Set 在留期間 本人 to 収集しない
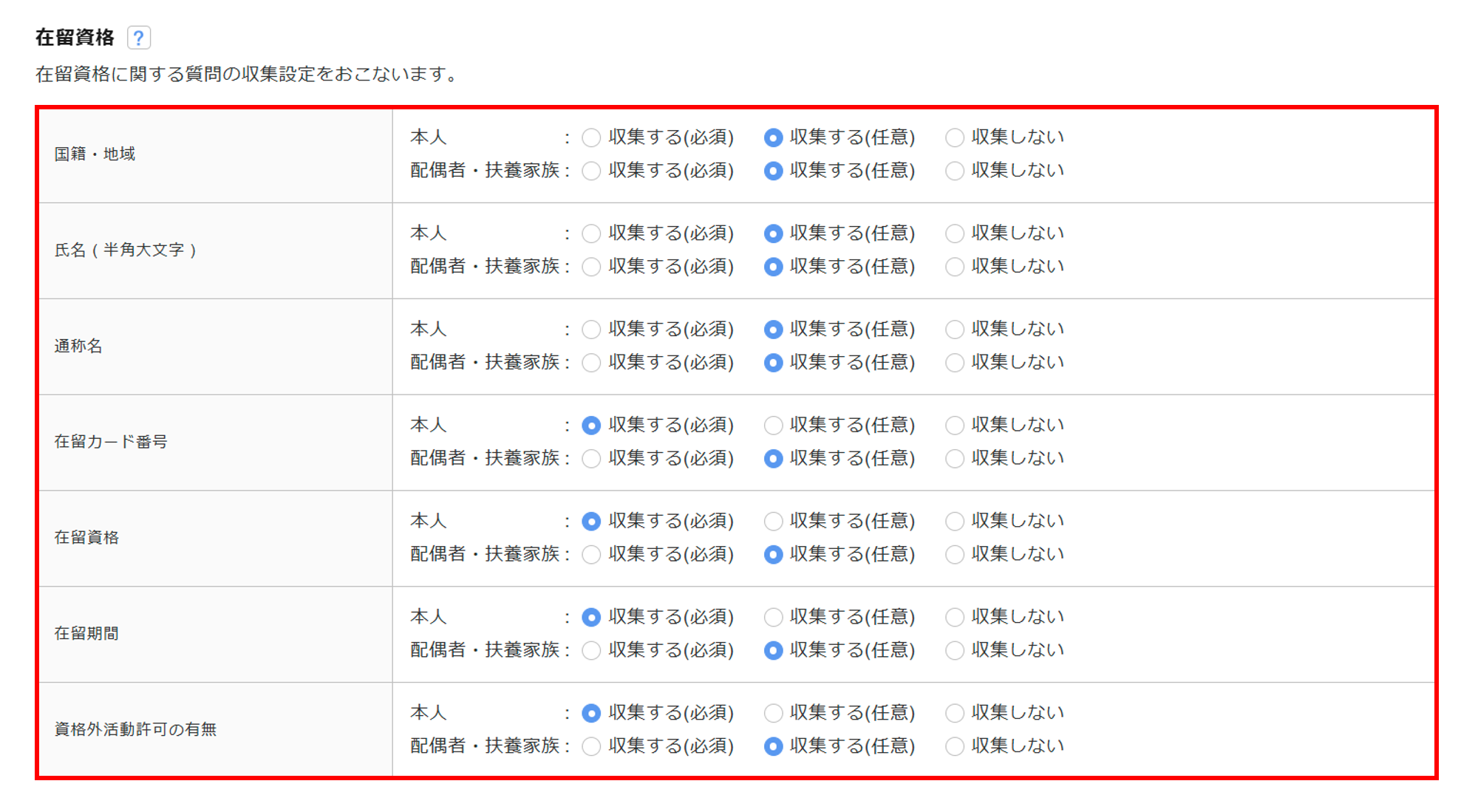 click(954, 617)
